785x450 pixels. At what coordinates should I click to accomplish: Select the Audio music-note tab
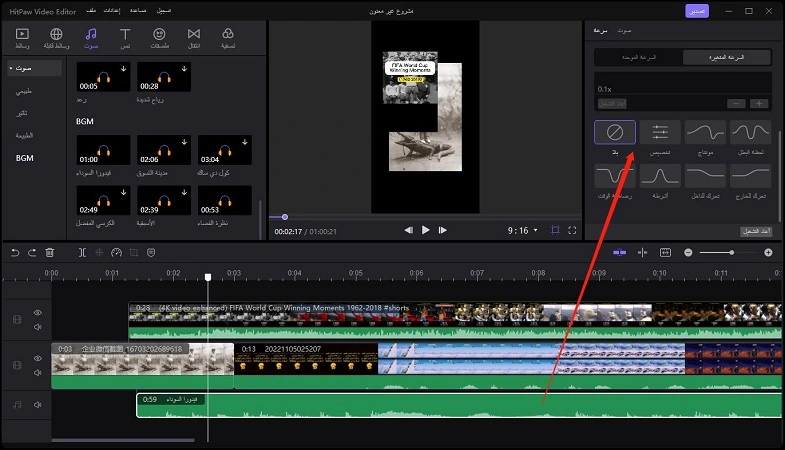91,34
